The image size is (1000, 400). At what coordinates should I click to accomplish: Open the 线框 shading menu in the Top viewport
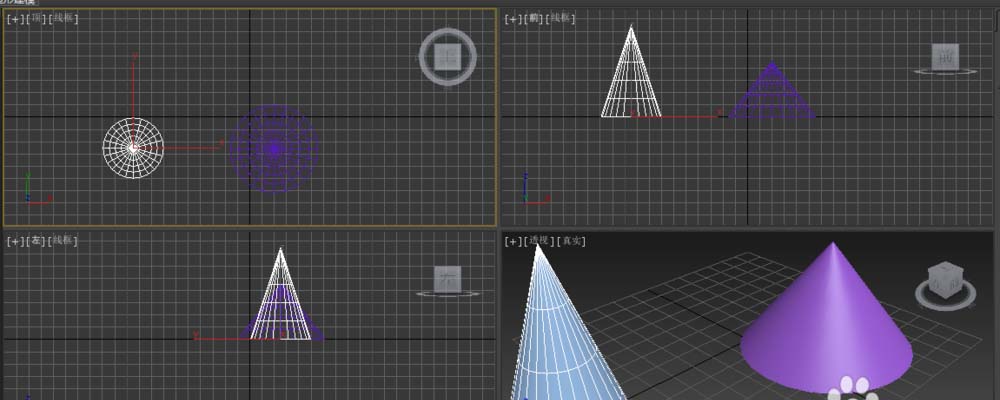(x=63, y=19)
